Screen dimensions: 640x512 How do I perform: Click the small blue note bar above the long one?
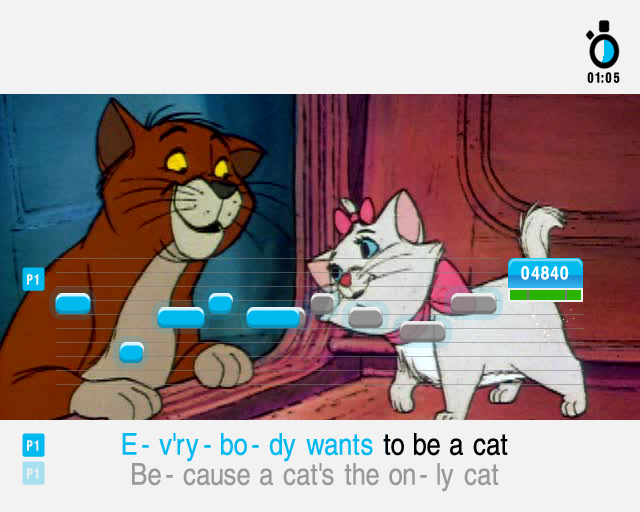[x=221, y=303]
